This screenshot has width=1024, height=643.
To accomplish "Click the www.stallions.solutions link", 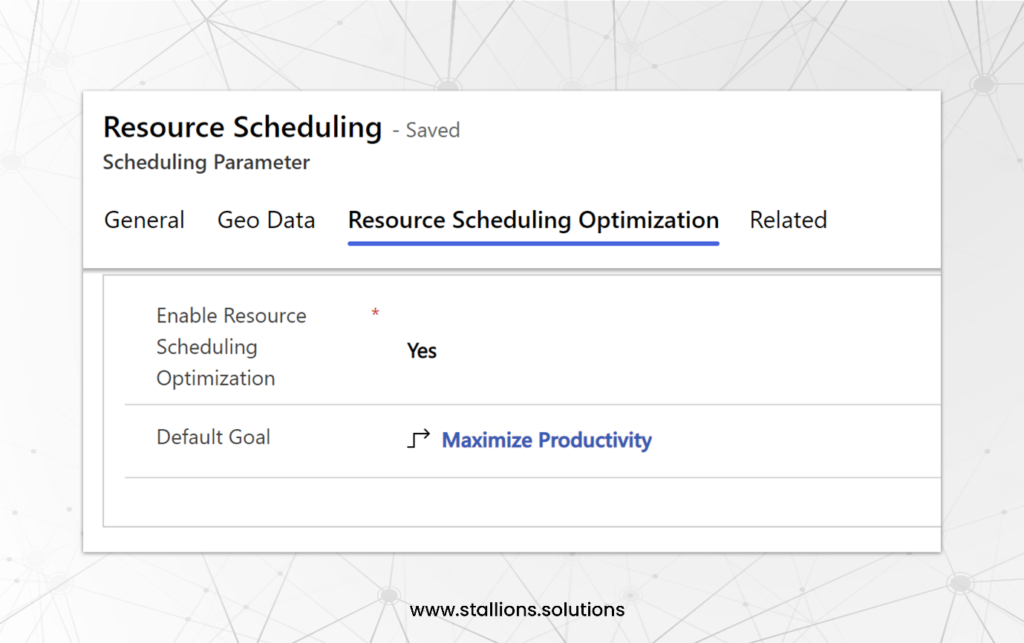I will pyautogui.click(x=516, y=609).
